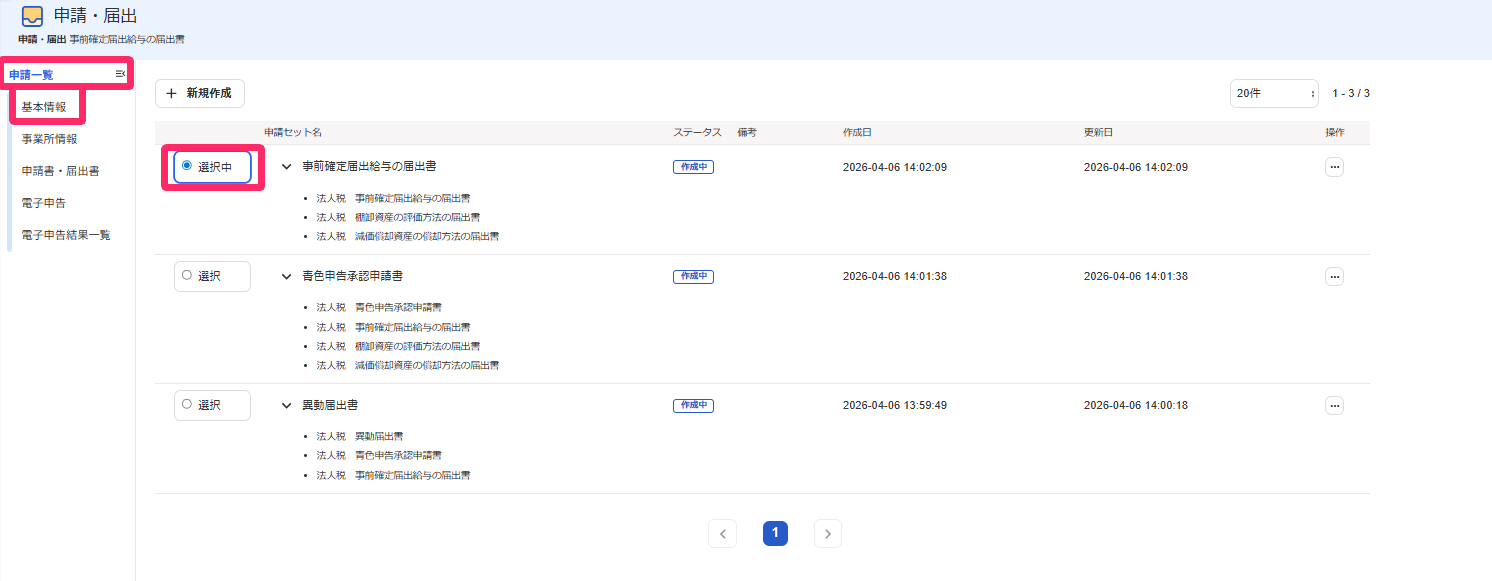Click 作成中 status badge of 異動届出書
The image size is (1492, 581).
point(693,406)
